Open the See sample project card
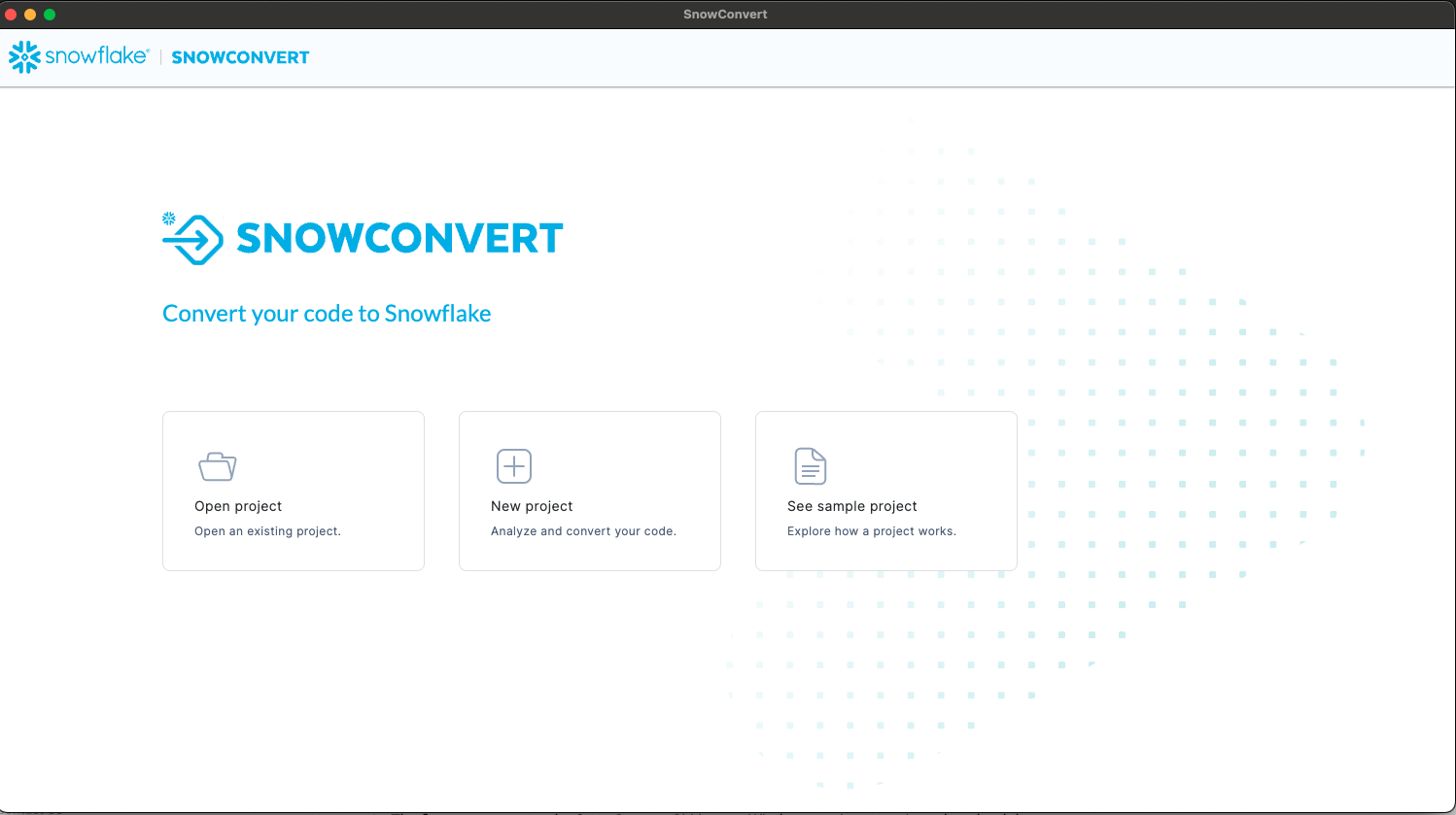Image resolution: width=1456 pixels, height=815 pixels. pyautogui.click(x=885, y=491)
